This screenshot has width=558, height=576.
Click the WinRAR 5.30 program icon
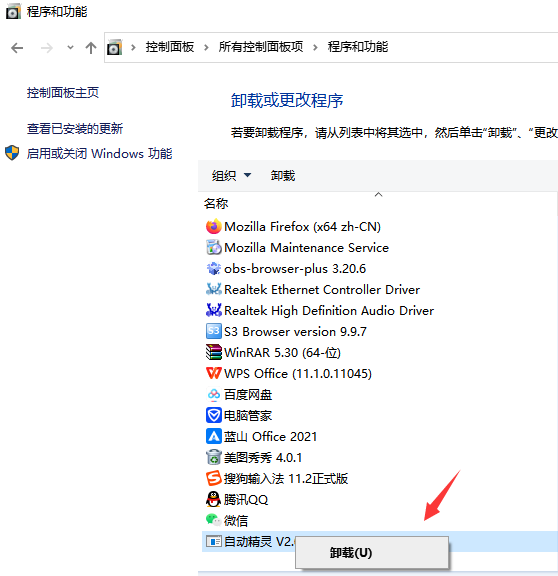tap(213, 352)
